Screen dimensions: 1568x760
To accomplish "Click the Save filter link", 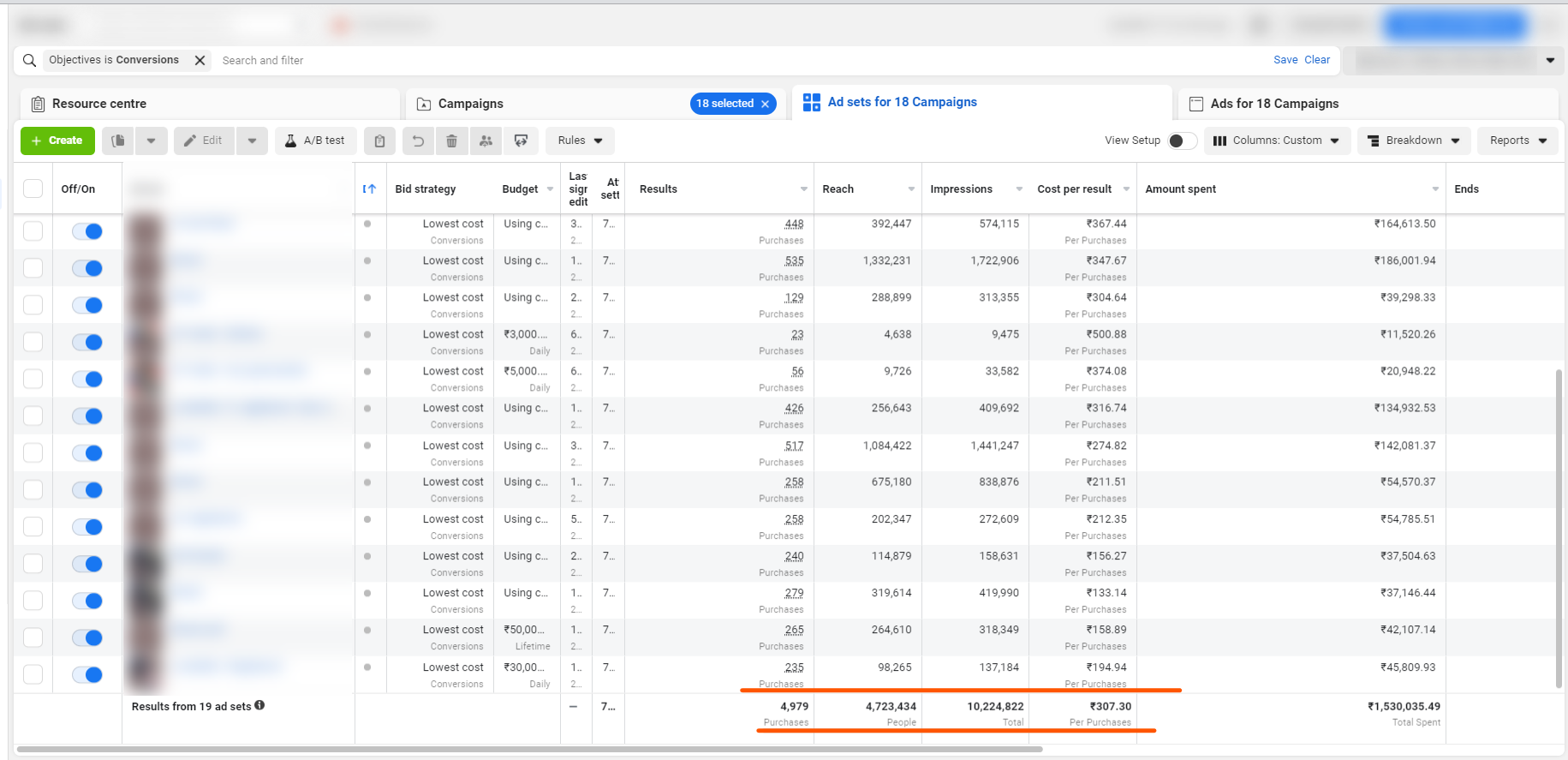I will 1285,60.
